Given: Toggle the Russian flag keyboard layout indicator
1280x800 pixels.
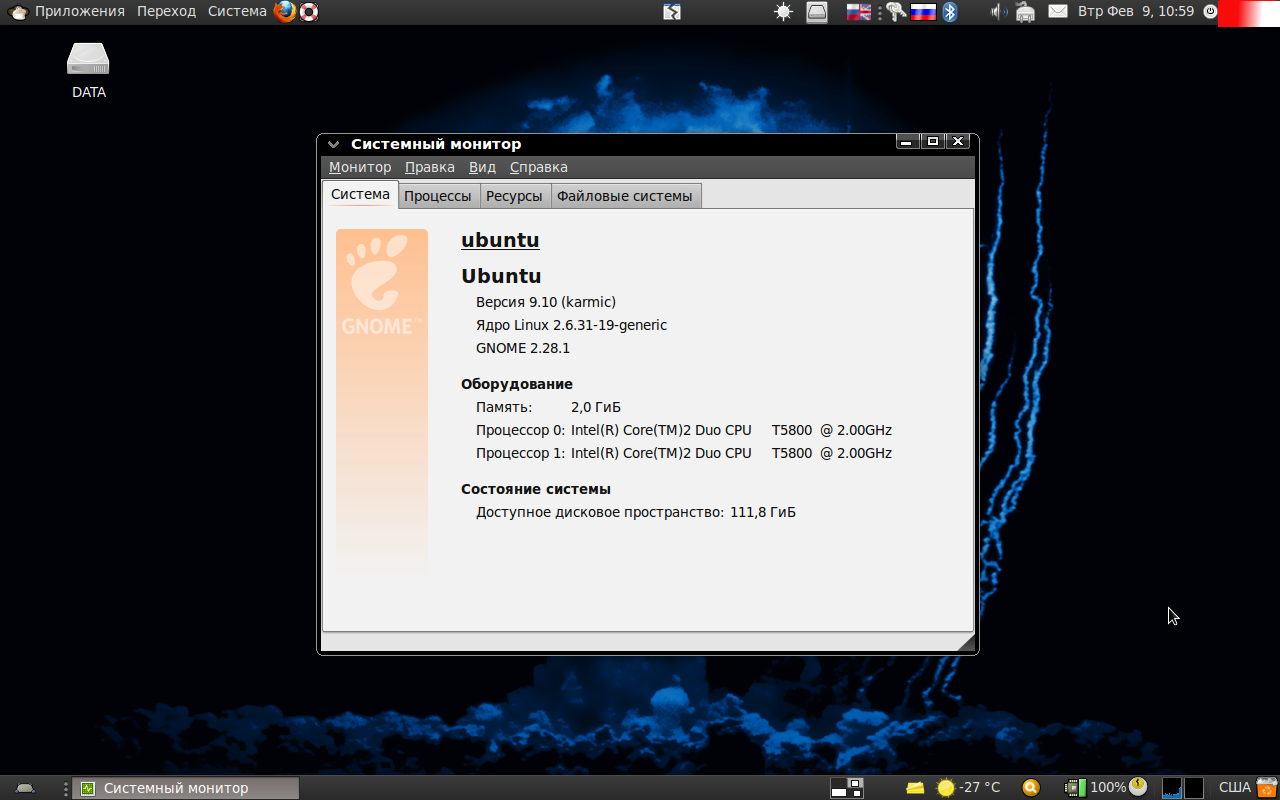Looking at the screenshot, I should [x=922, y=12].
